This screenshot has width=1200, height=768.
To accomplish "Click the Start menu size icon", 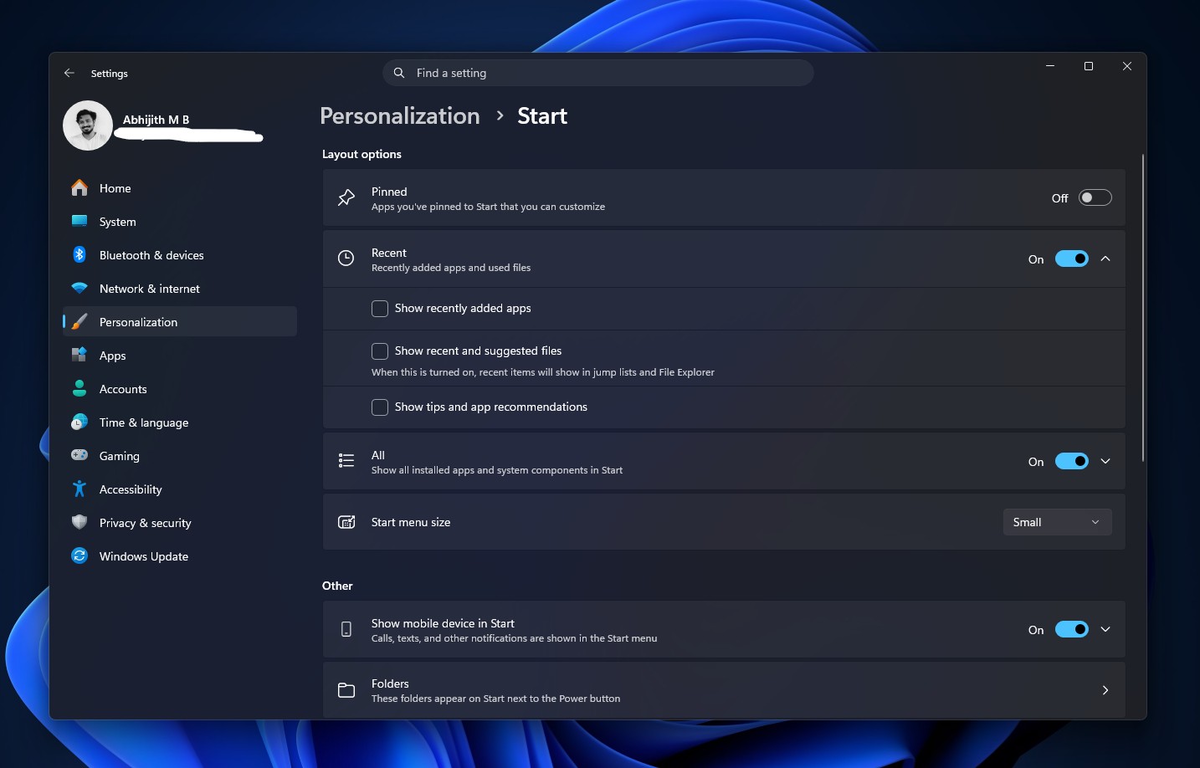I will point(346,522).
